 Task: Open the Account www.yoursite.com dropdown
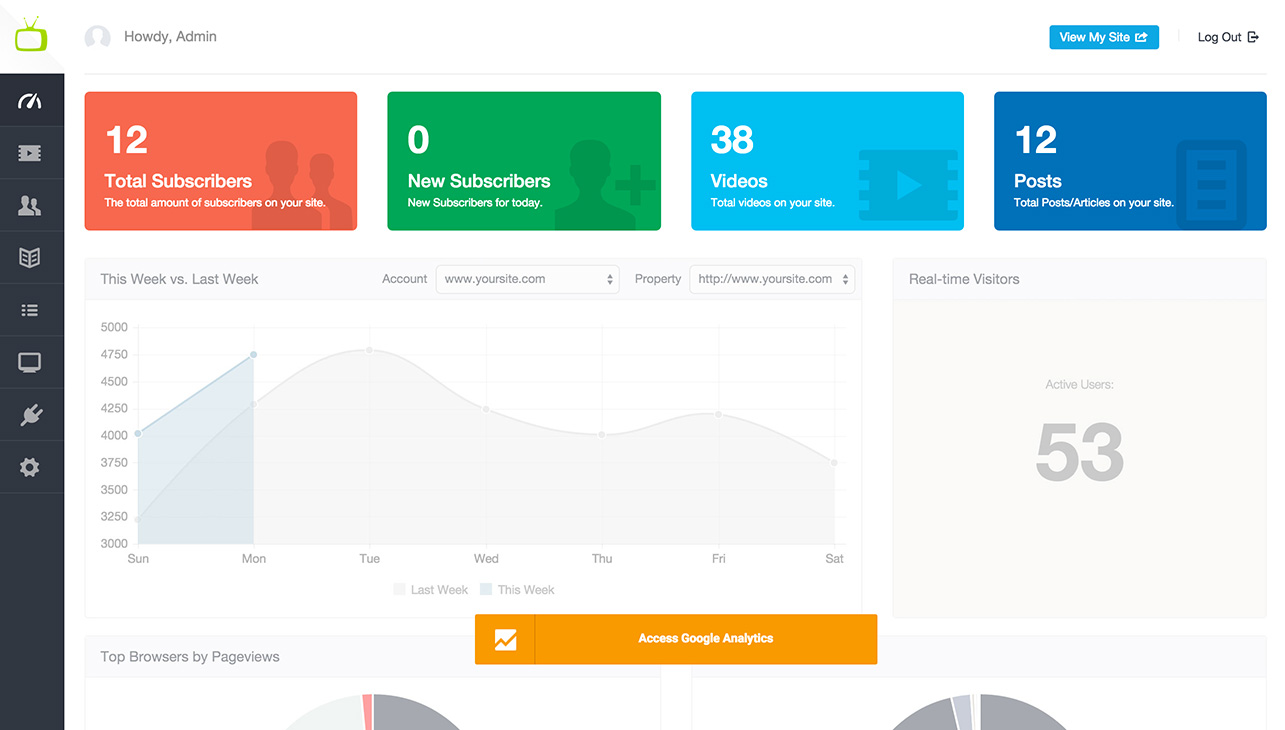click(528, 279)
